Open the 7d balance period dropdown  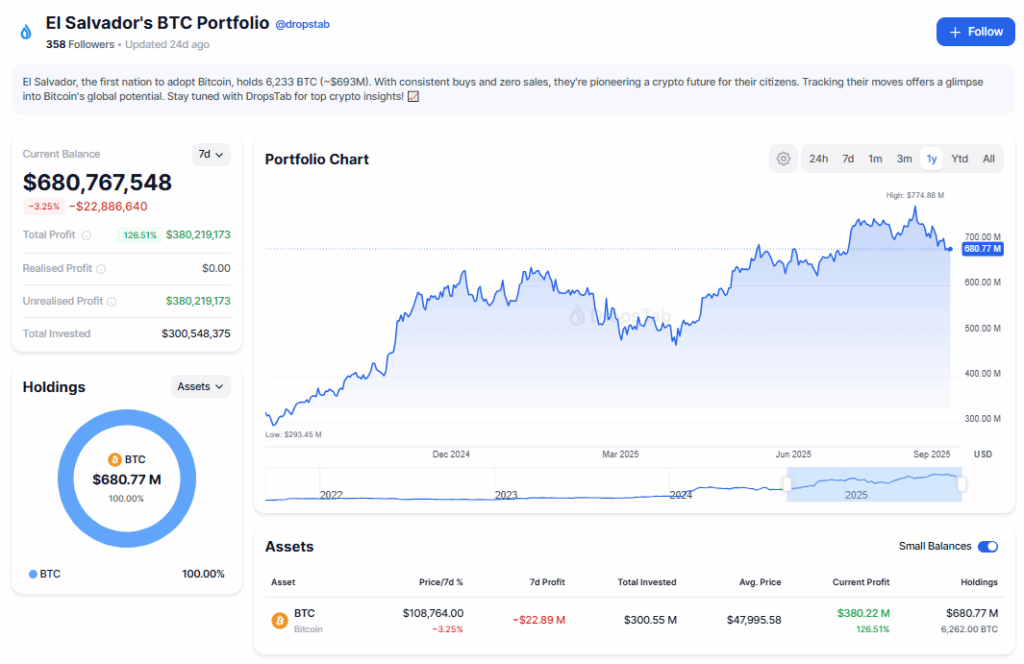tap(211, 154)
